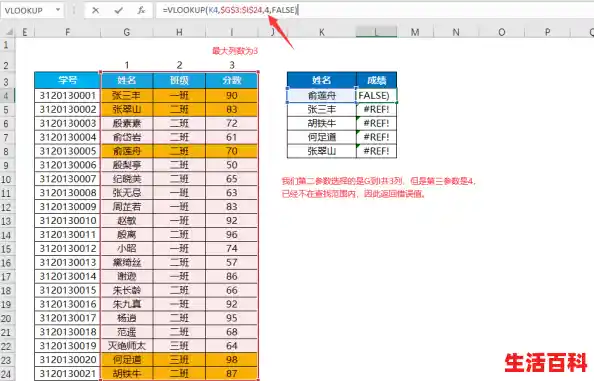Select column G header
The image size is (594, 381).
click(x=127, y=32)
